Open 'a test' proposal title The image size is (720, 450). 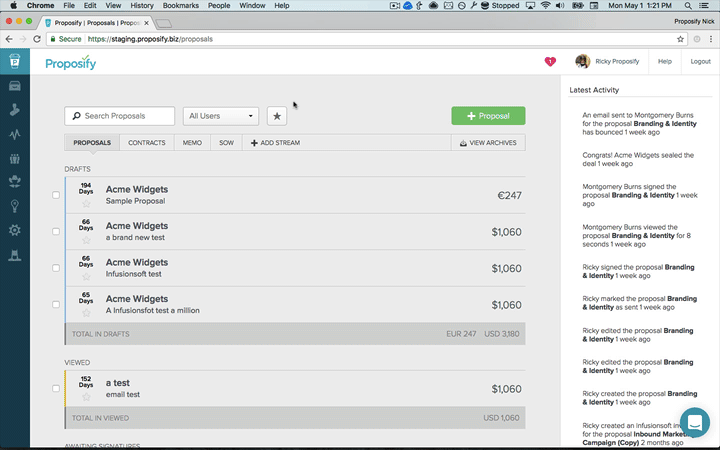pos(118,382)
